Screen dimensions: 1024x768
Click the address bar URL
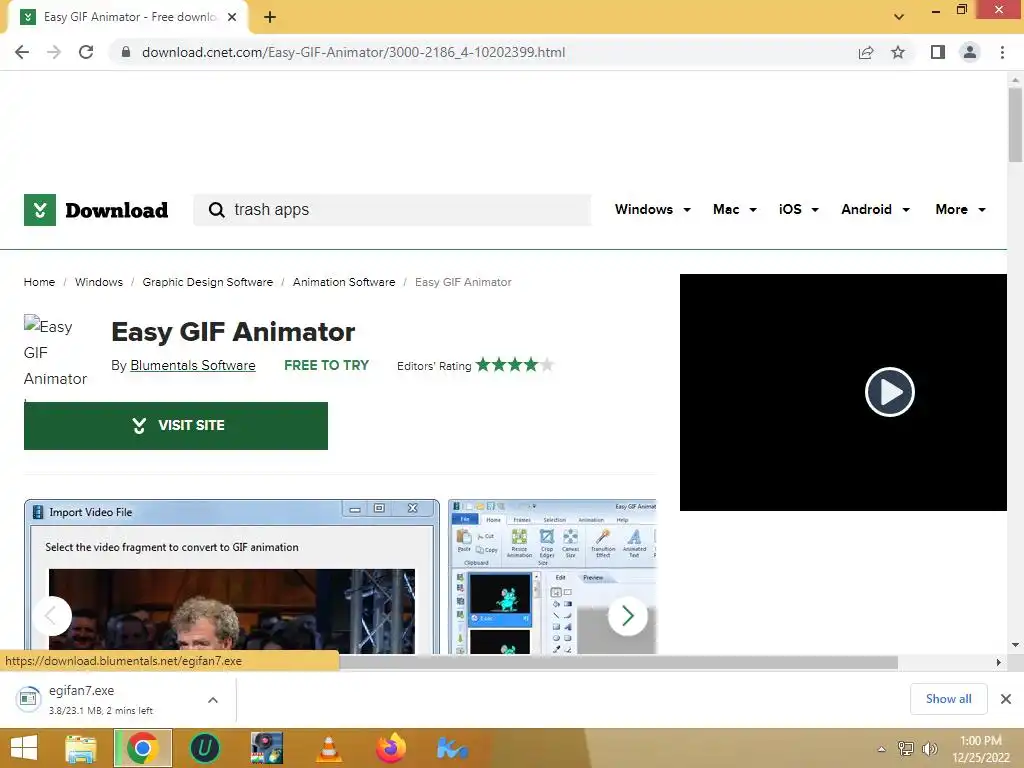click(353, 52)
